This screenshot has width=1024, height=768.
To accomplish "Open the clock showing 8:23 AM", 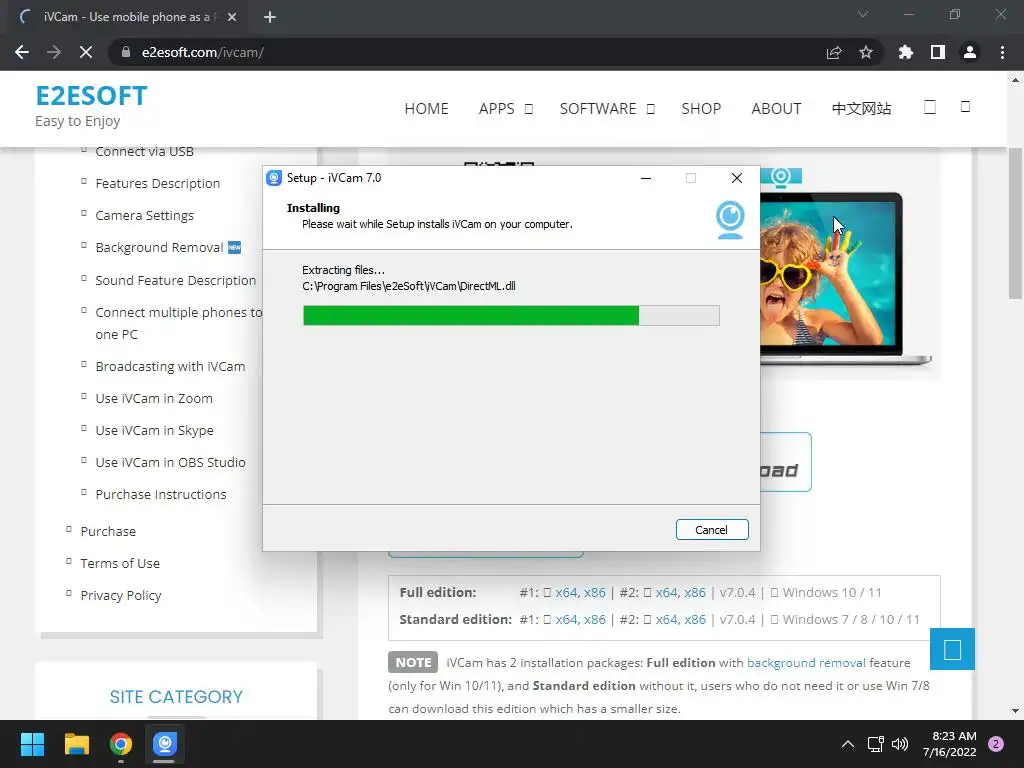I will [x=950, y=744].
